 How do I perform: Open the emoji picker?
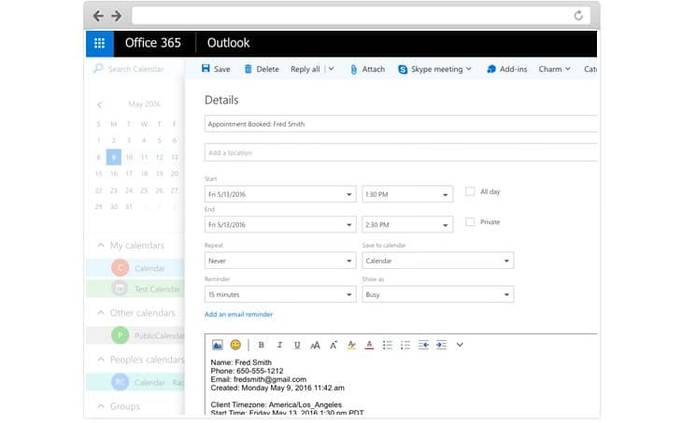(235, 345)
